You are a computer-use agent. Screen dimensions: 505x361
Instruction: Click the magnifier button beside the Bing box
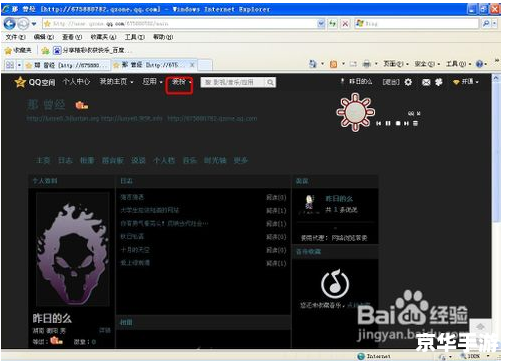(486, 23)
